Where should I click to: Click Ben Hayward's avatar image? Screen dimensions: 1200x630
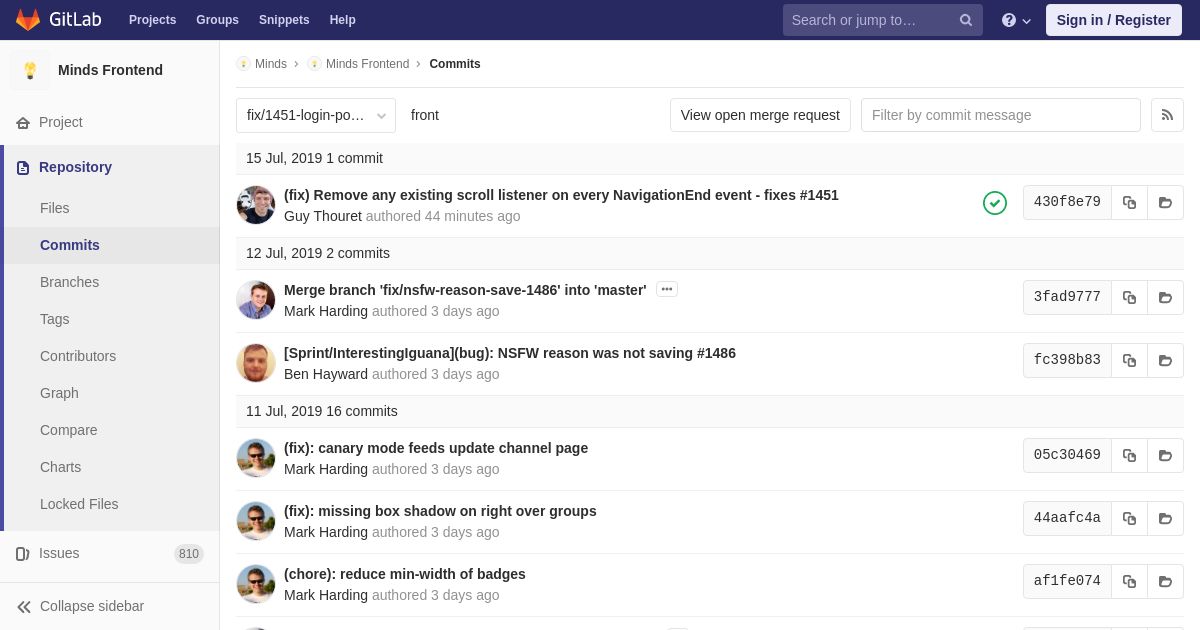pyautogui.click(x=256, y=363)
